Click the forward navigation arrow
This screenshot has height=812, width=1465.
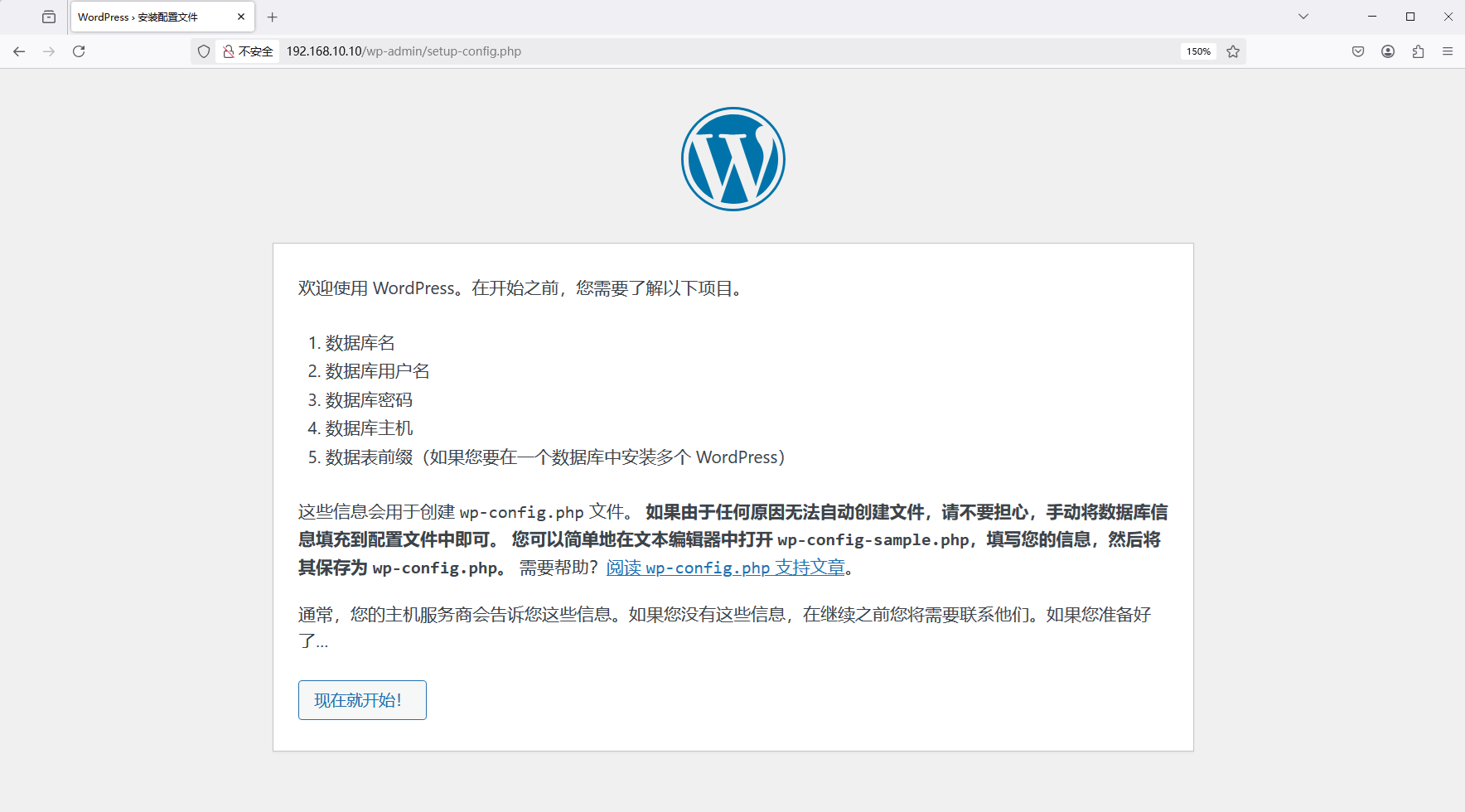tap(49, 51)
